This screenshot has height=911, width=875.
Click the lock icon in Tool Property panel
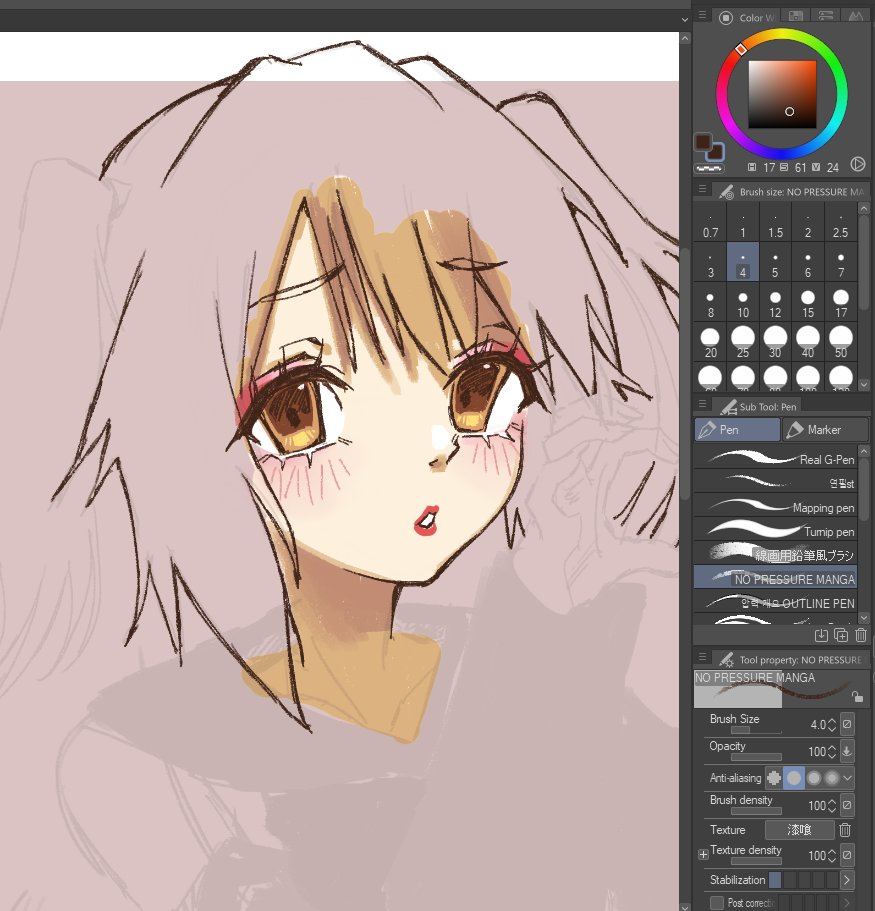pos(859,697)
